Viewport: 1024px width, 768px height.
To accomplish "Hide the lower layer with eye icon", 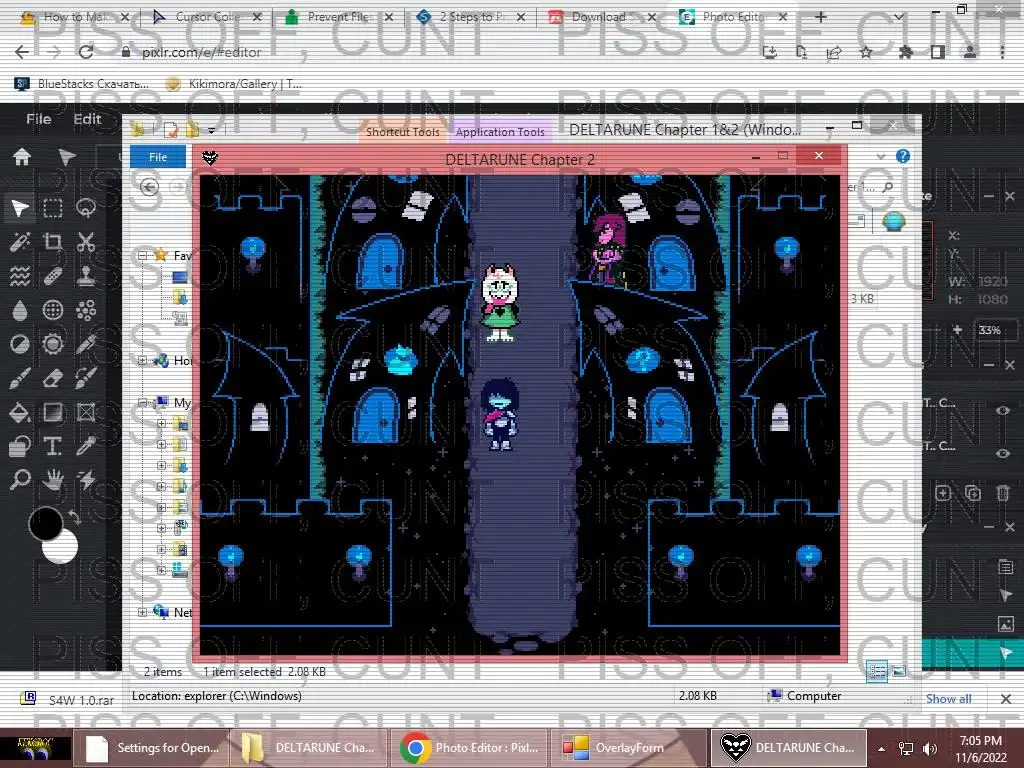I will pos(1003,453).
